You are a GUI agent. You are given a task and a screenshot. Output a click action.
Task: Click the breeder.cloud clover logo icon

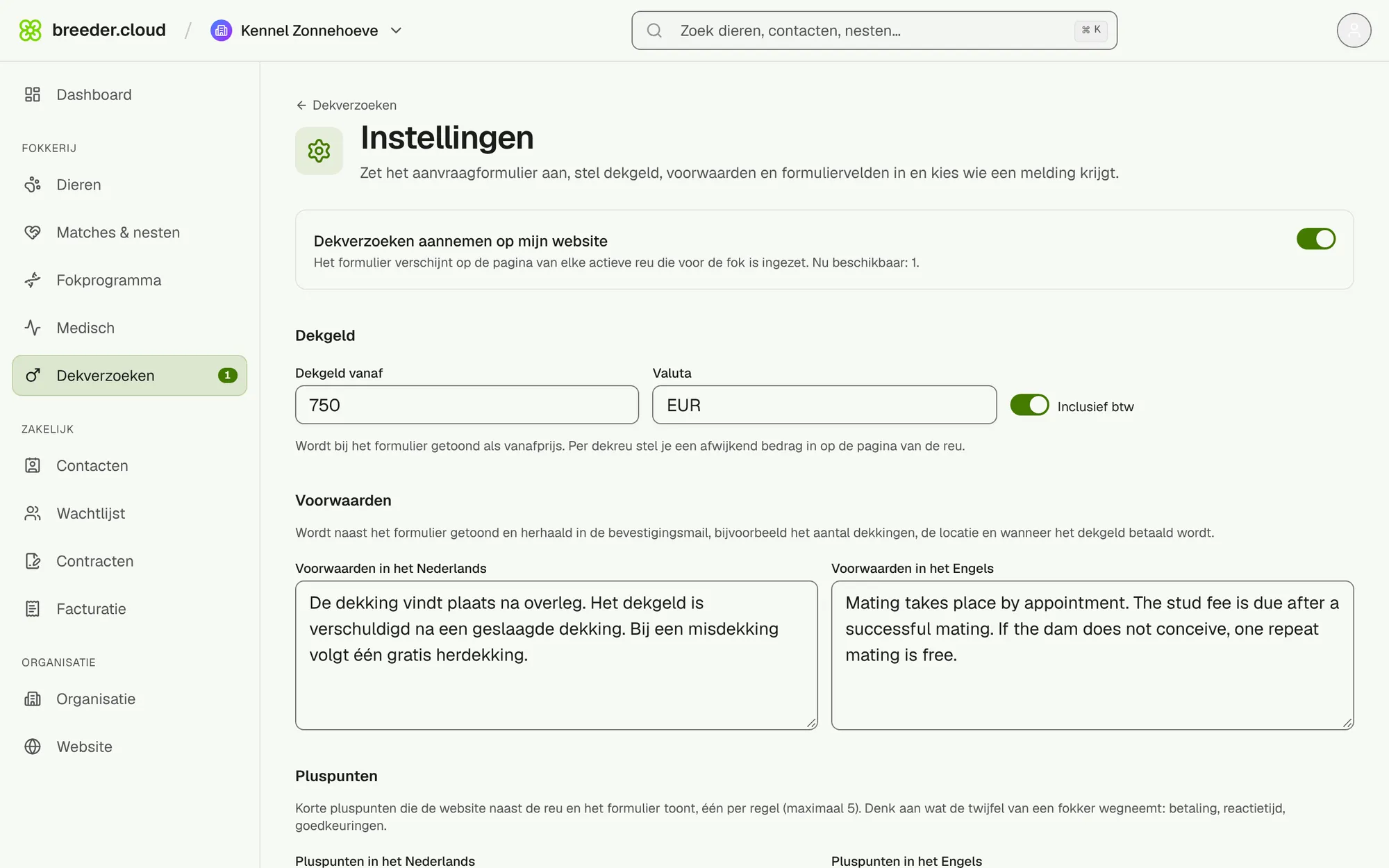[x=31, y=31]
